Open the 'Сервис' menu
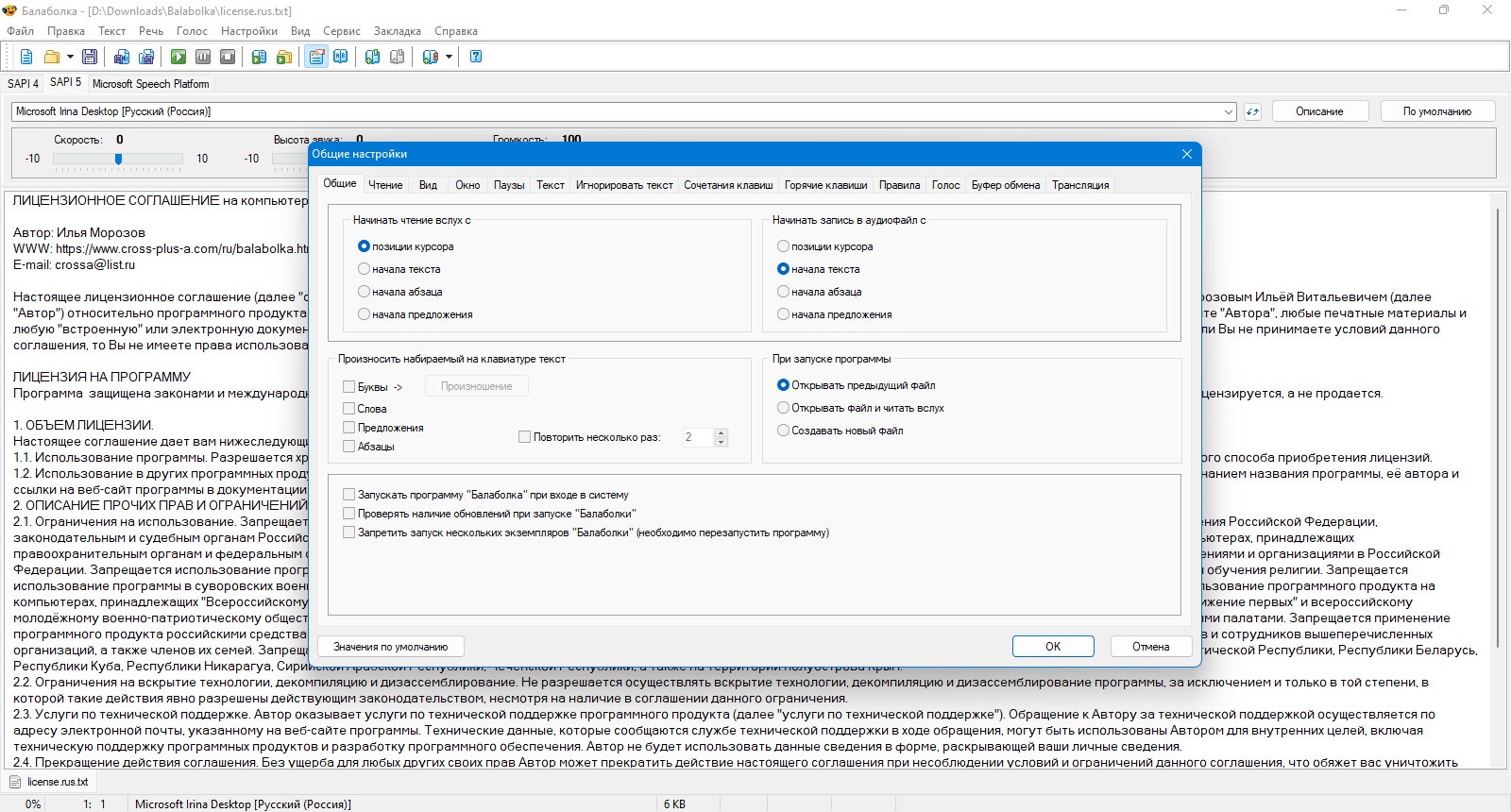1511x812 pixels. 341,31
